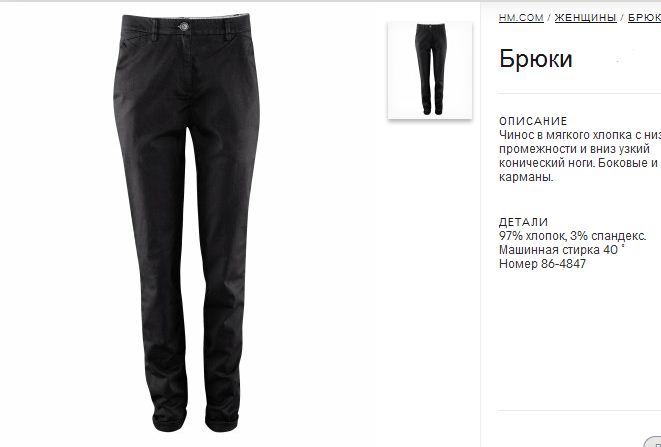The image size is (661, 447).
Task: Click the Брюки product title heading
Action: [x=536, y=59]
